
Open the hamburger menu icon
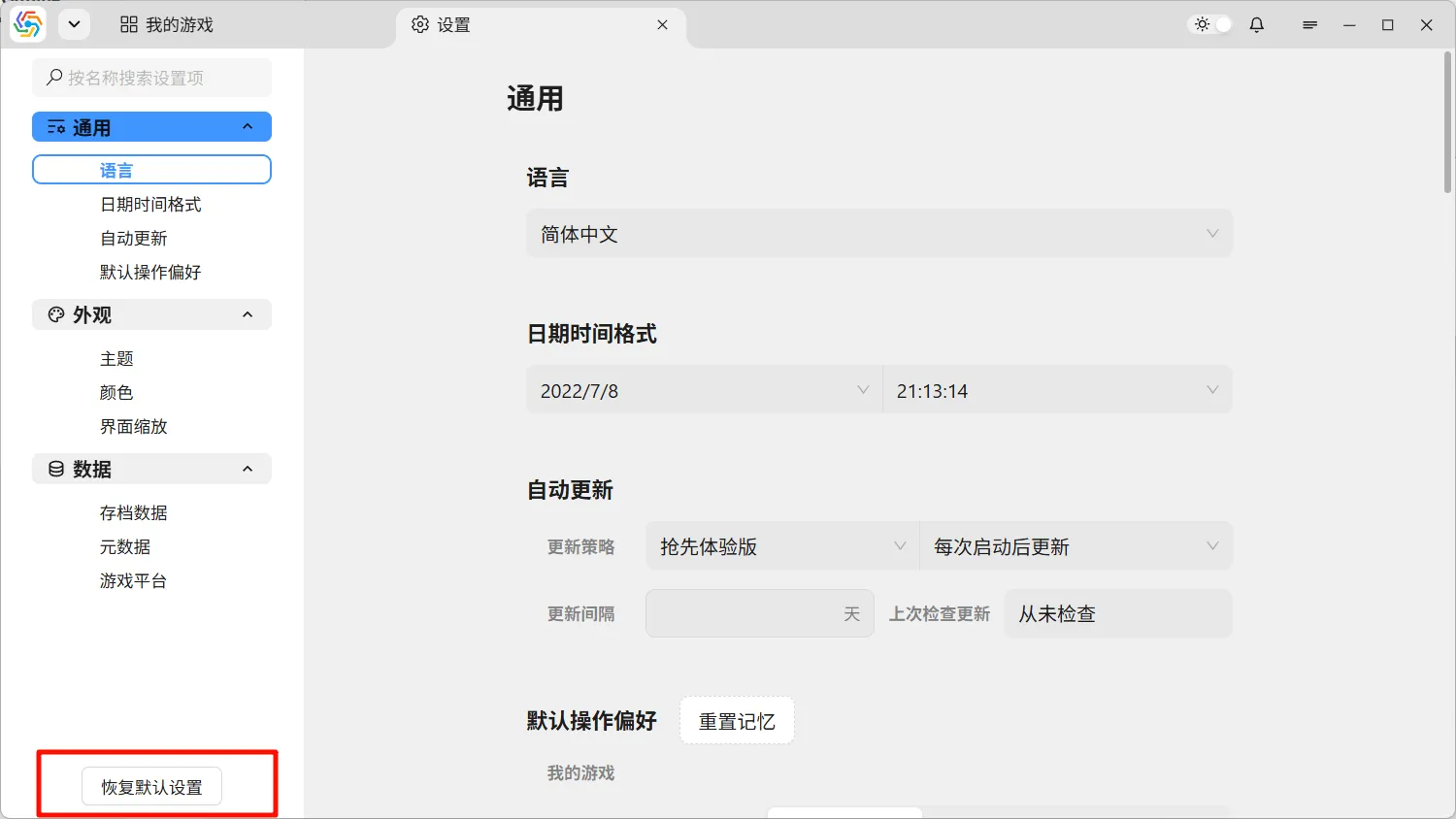click(x=1309, y=25)
